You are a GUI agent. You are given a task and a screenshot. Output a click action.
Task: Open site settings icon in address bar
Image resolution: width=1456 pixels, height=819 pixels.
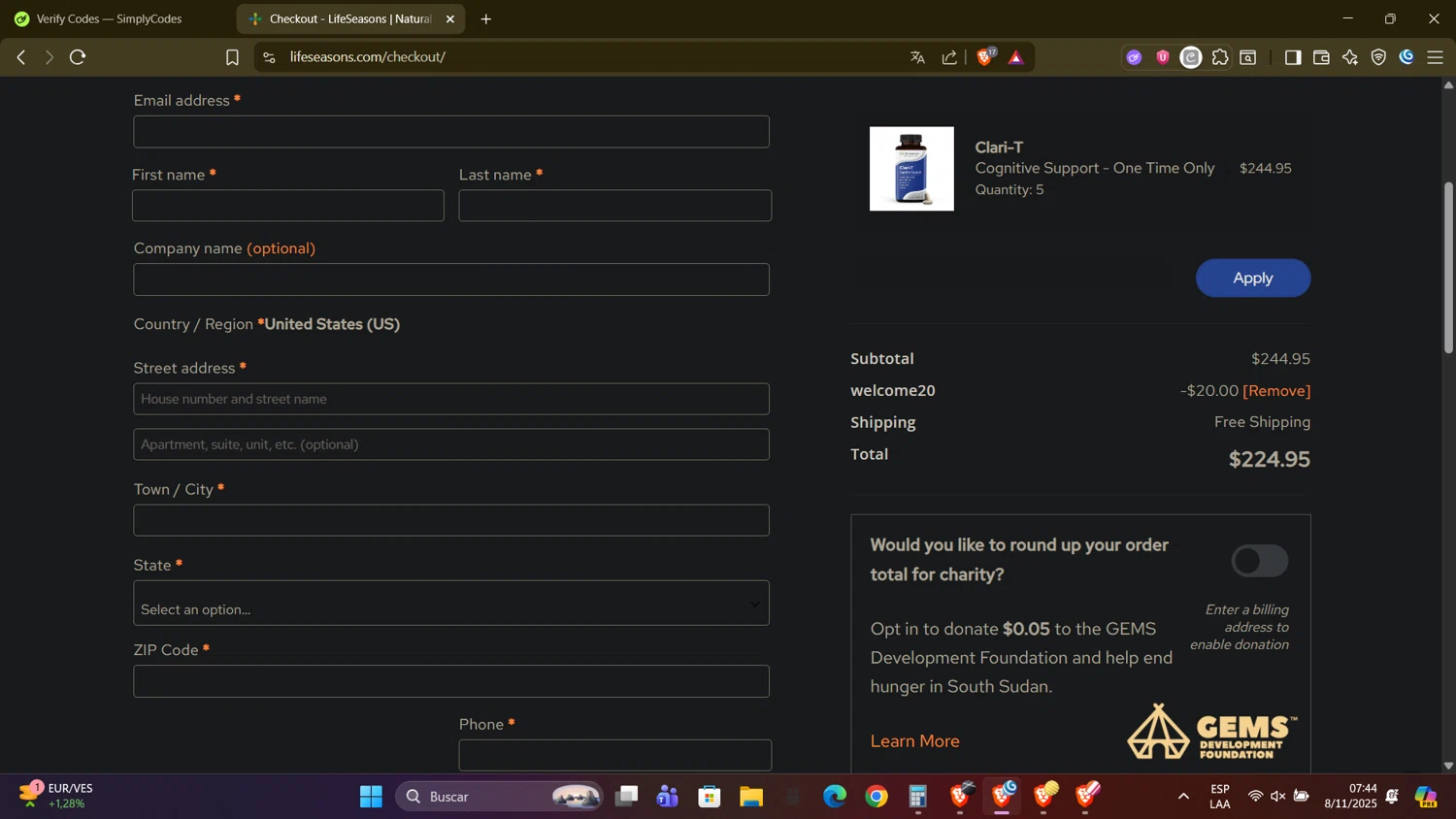point(269,57)
